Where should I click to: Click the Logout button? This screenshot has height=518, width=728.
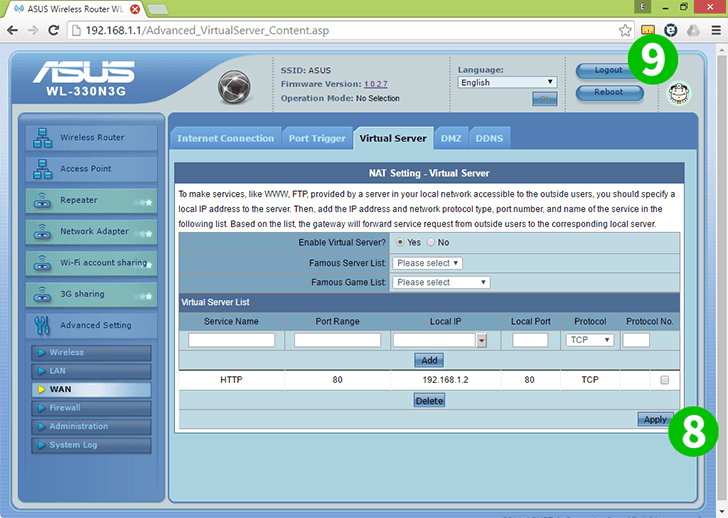point(608,70)
